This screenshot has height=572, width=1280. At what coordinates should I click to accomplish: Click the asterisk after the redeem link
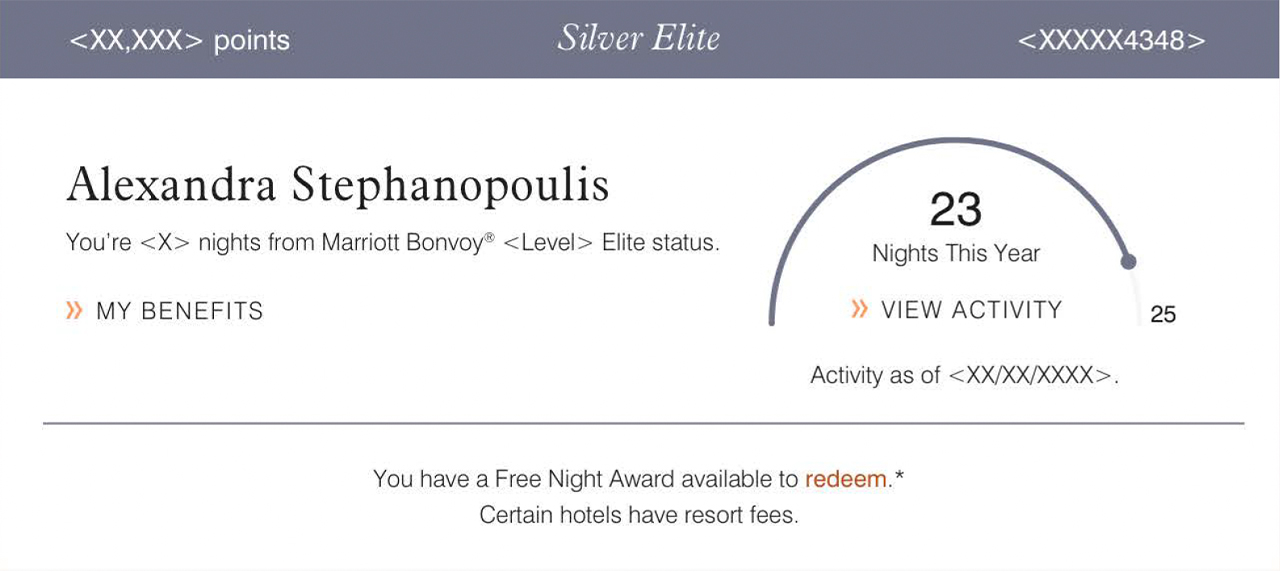click(899, 477)
